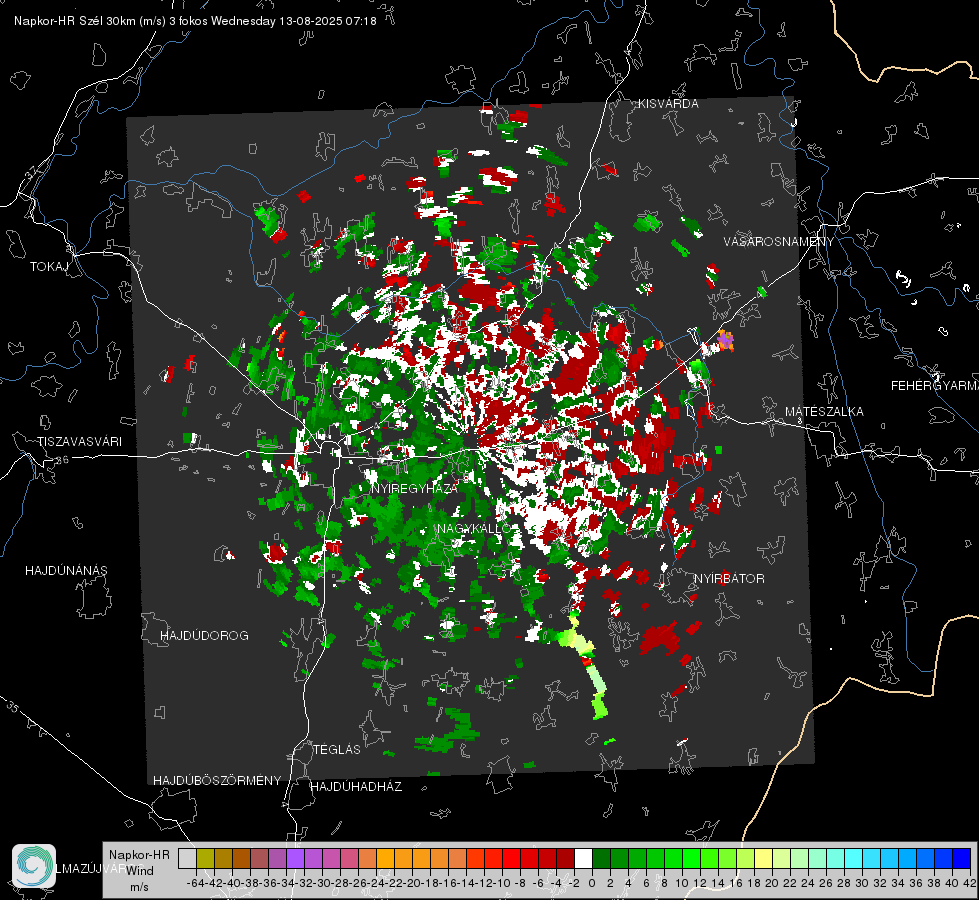This screenshot has width=979, height=900.
Task: Click the large red echo southwest of Nyírbátor
Action: click(660, 637)
